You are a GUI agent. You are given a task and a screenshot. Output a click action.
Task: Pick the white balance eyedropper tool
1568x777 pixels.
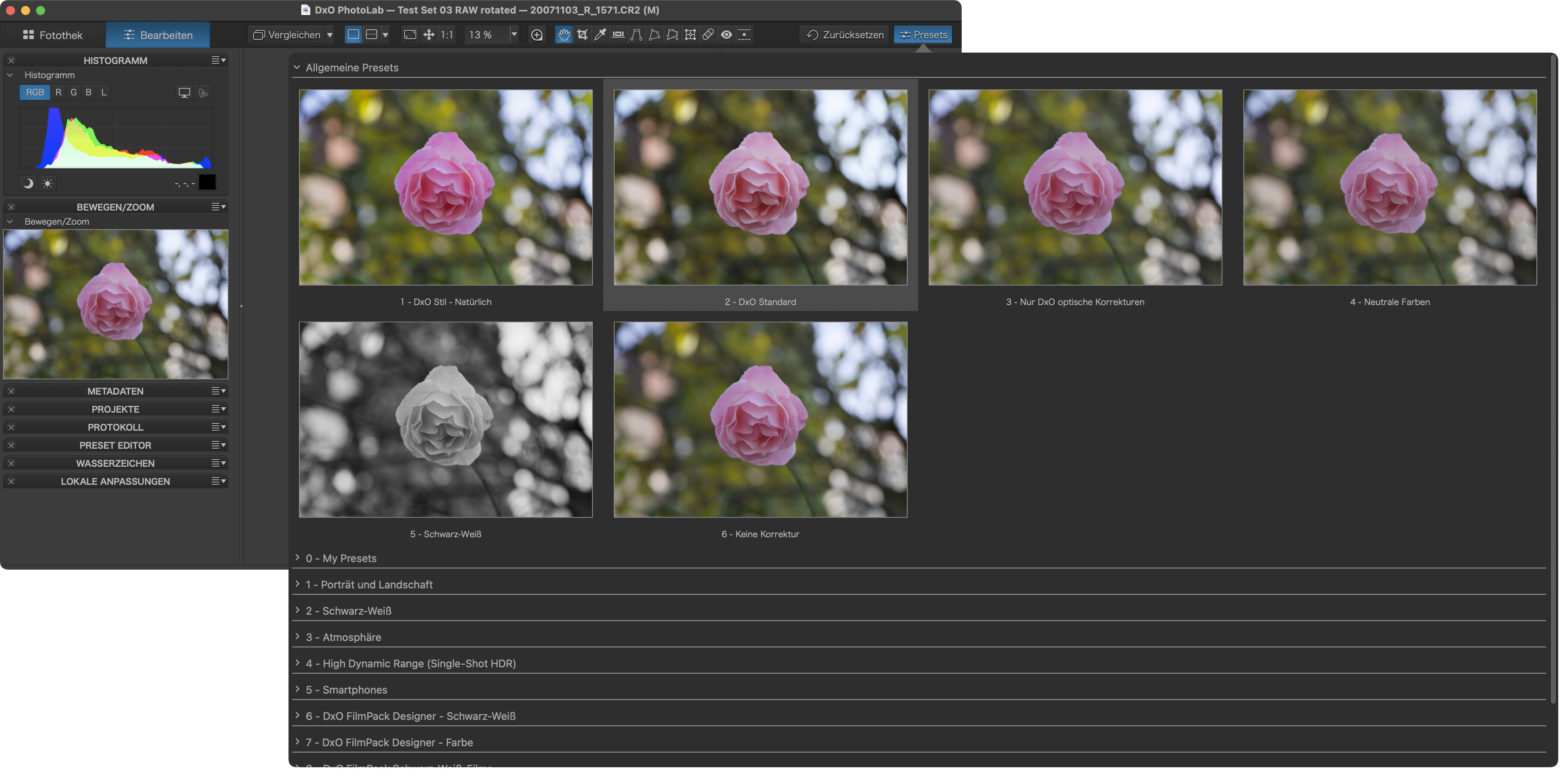coord(600,35)
